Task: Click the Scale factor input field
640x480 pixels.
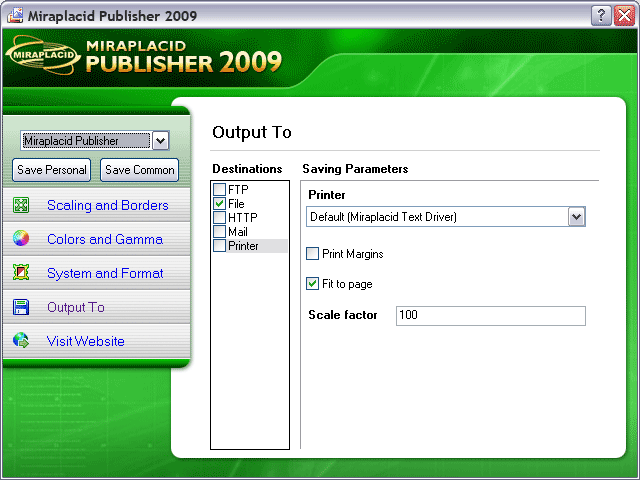Action: (491, 316)
